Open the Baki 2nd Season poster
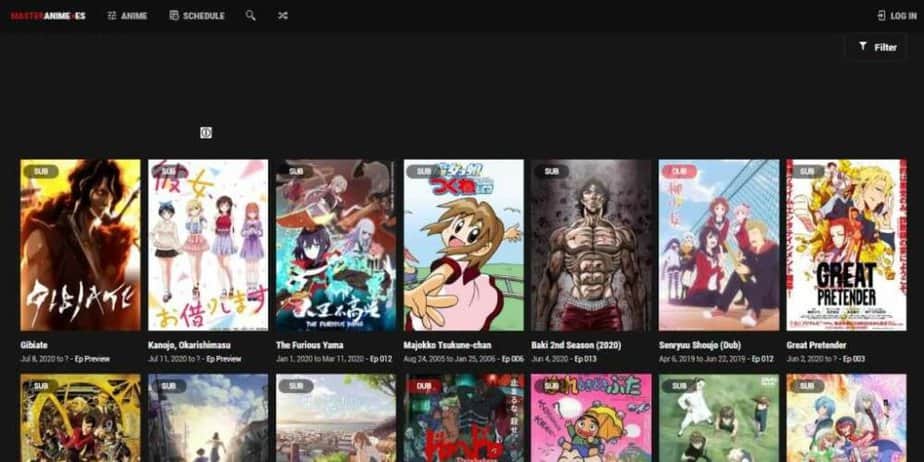This screenshot has width=924, height=462. 591,245
